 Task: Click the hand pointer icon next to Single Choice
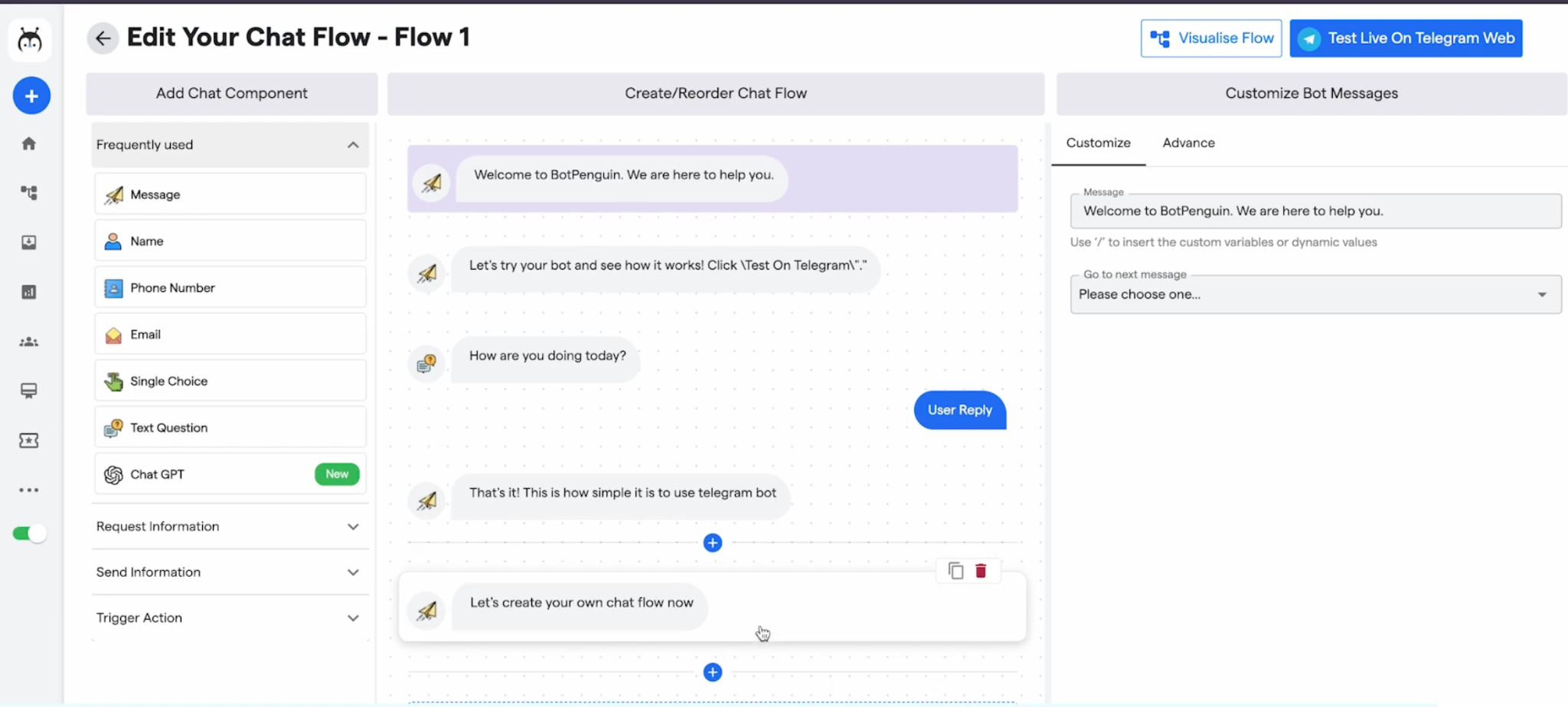(x=114, y=381)
